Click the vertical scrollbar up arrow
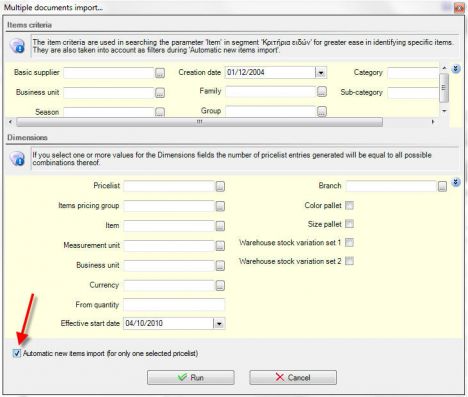 coord(444,68)
